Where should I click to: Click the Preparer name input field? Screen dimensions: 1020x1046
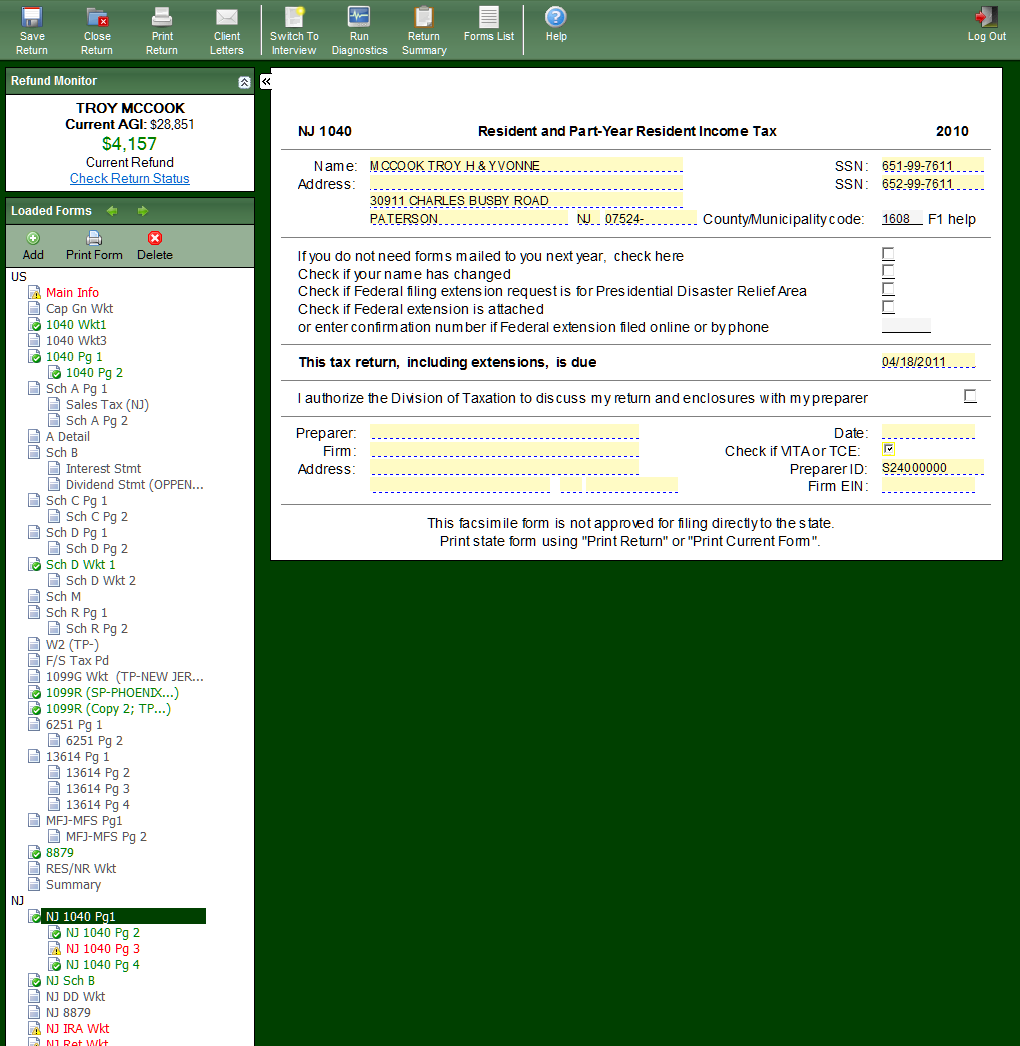tap(504, 432)
